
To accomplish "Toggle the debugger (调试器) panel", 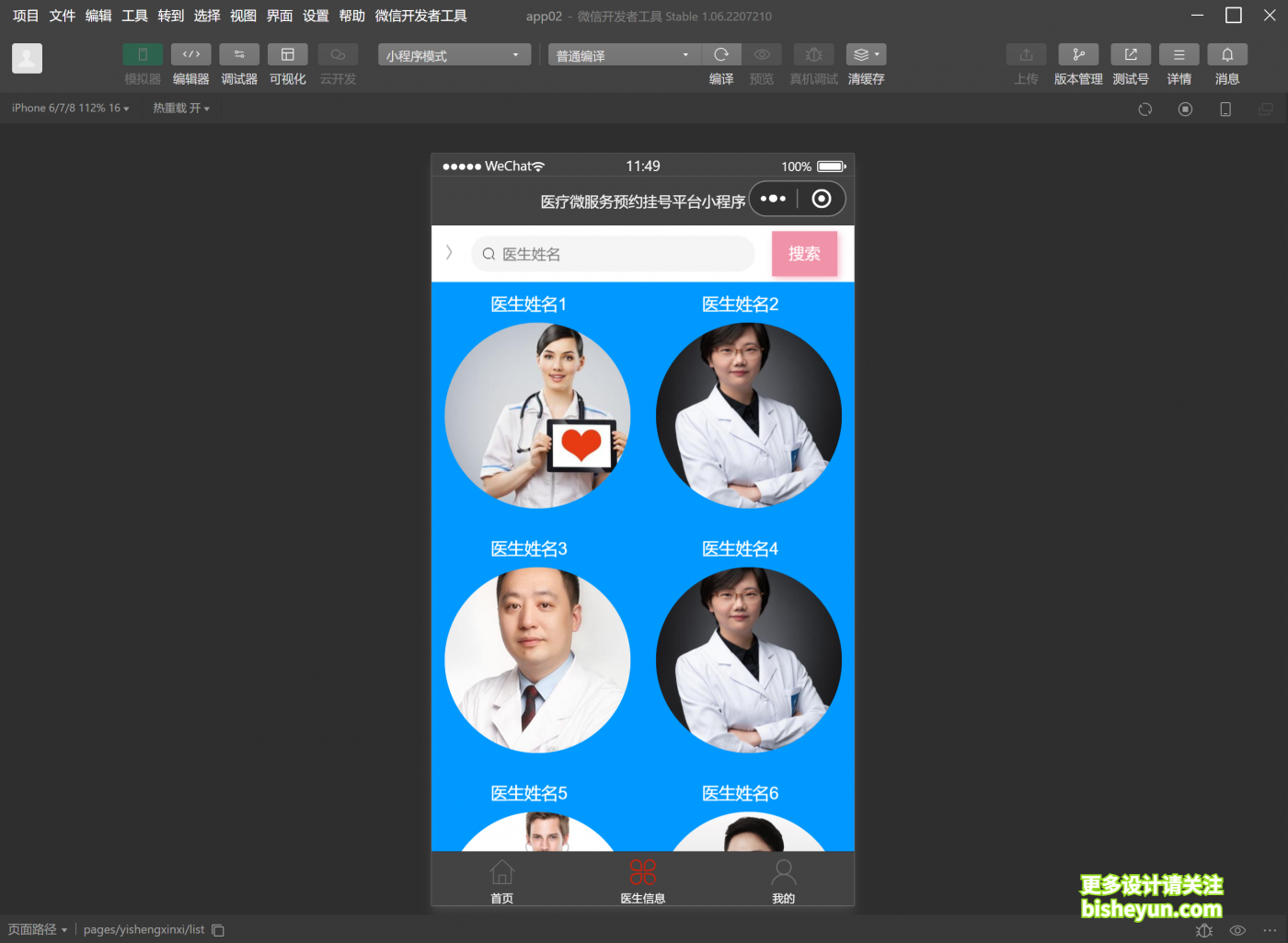I will pos(239,54).
